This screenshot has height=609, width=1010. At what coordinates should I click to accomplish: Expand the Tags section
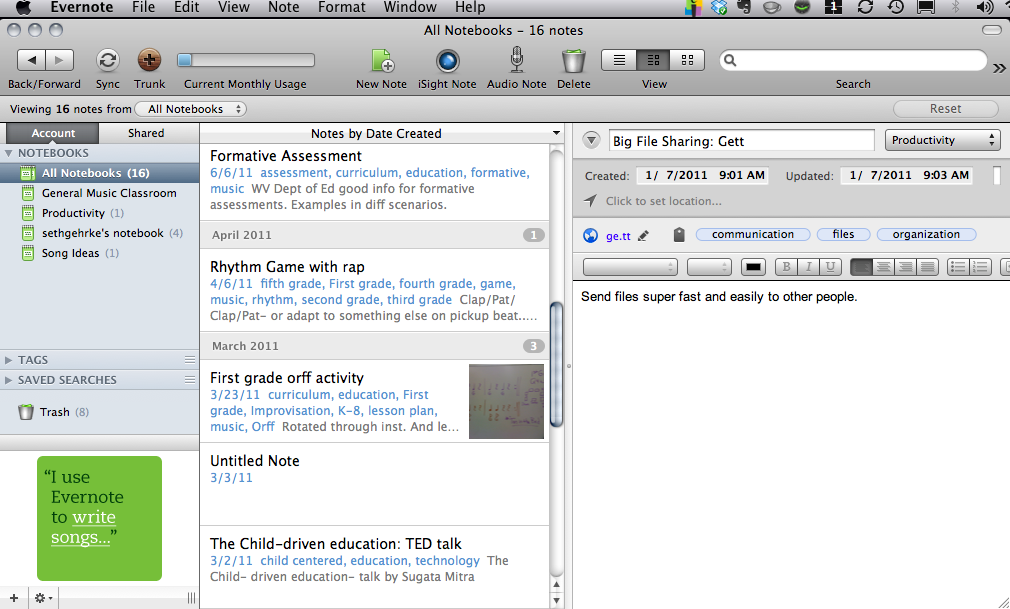click(10, 360)
